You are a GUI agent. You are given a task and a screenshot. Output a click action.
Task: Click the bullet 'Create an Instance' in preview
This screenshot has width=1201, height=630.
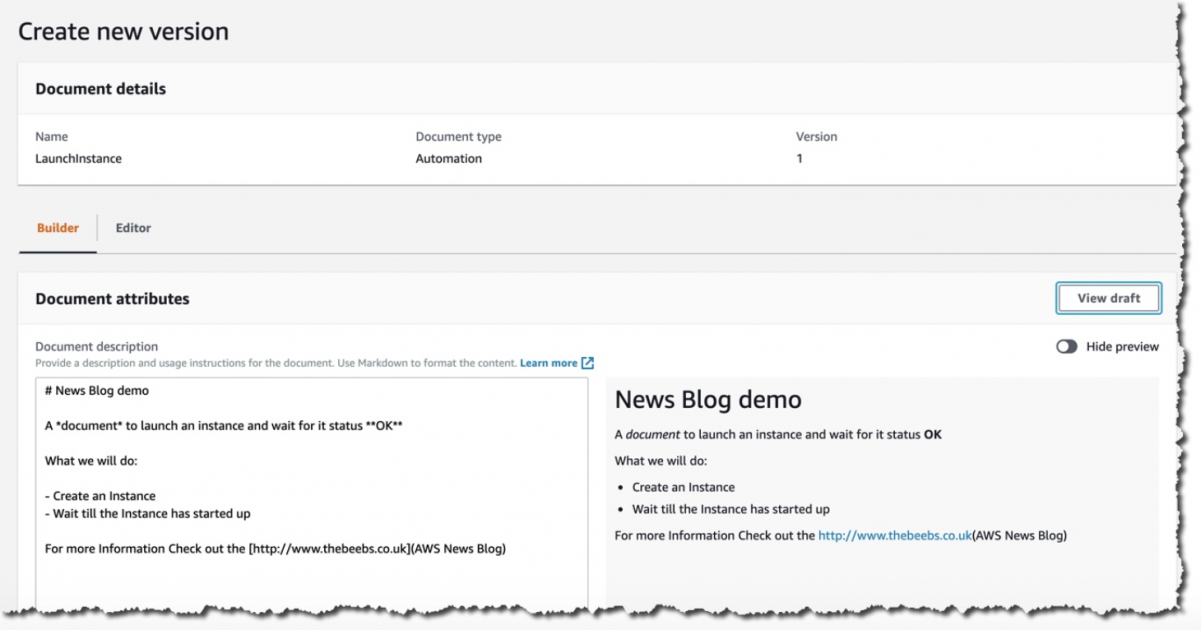point(683,487)
